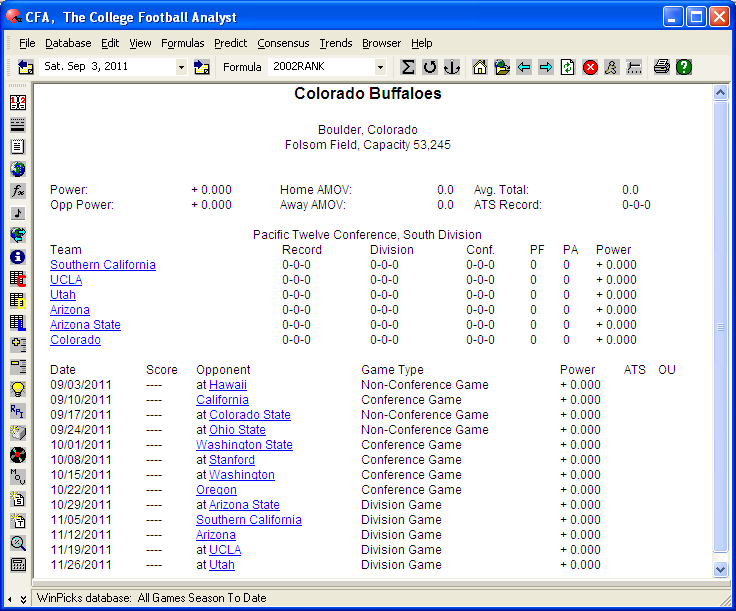736x611 pixels.
Task: Click the vertical scrollbar down arrow
Action: [x=721, y=570]
